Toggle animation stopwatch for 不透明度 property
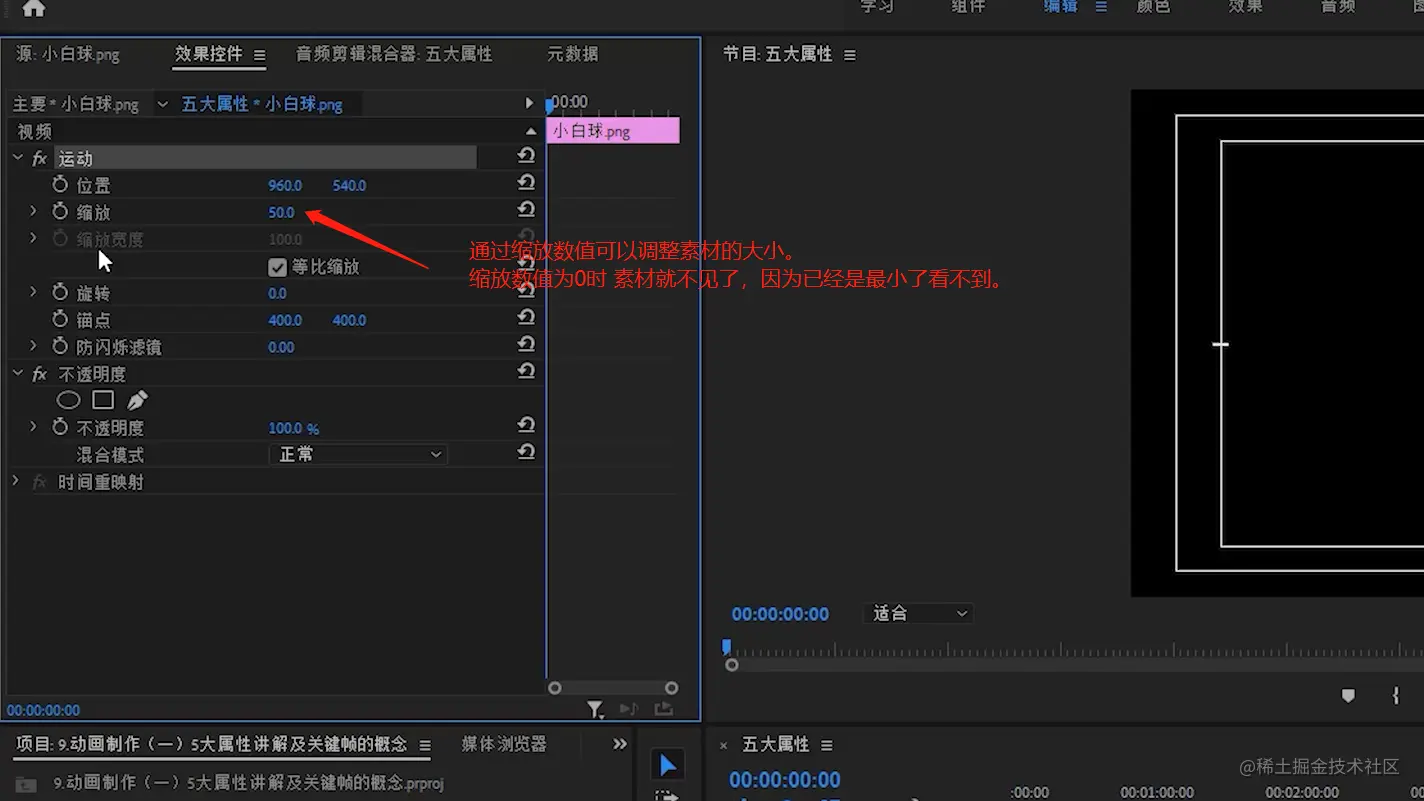This screenshot has width=1424, height=801. [60, 427]
